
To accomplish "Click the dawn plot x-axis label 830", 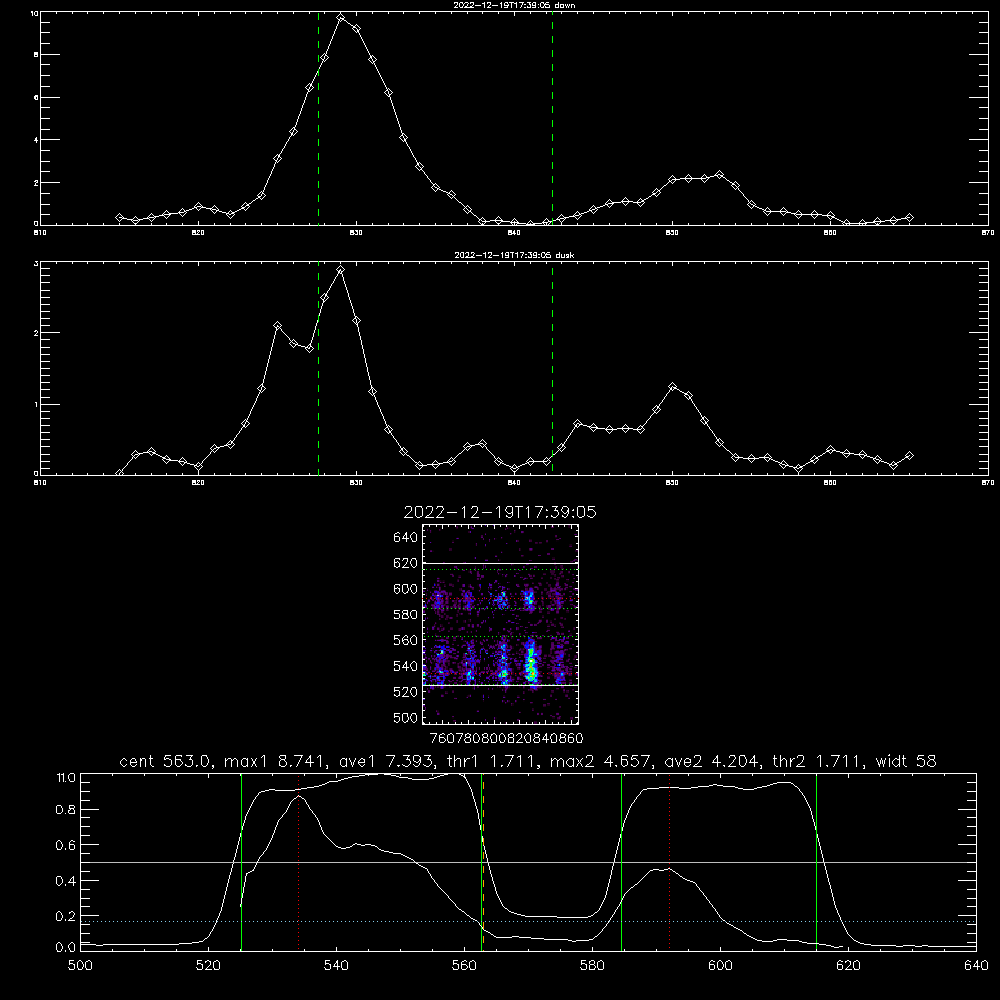I will click(356, 233).
